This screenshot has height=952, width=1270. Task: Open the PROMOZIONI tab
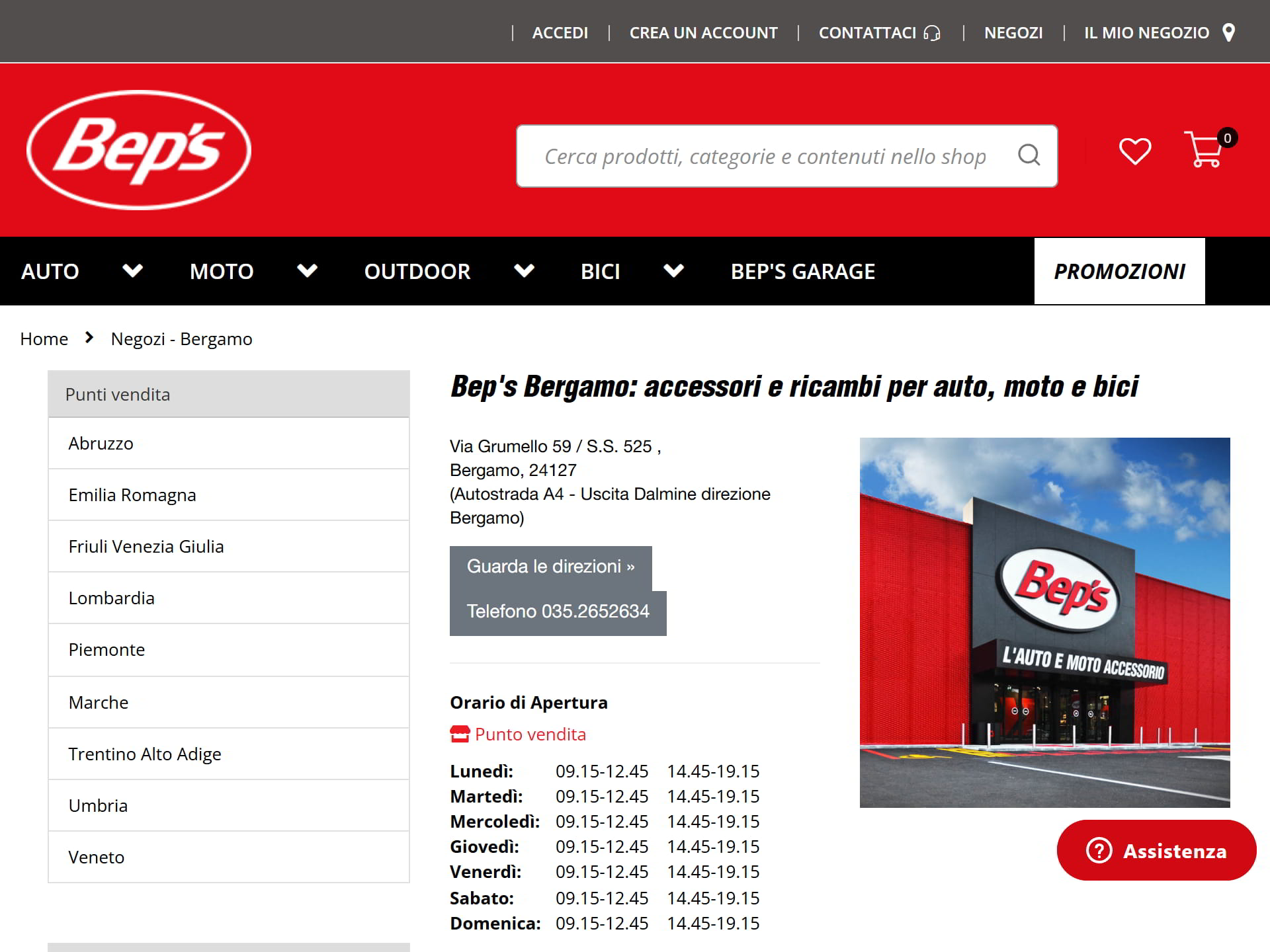coord(1120,271)
